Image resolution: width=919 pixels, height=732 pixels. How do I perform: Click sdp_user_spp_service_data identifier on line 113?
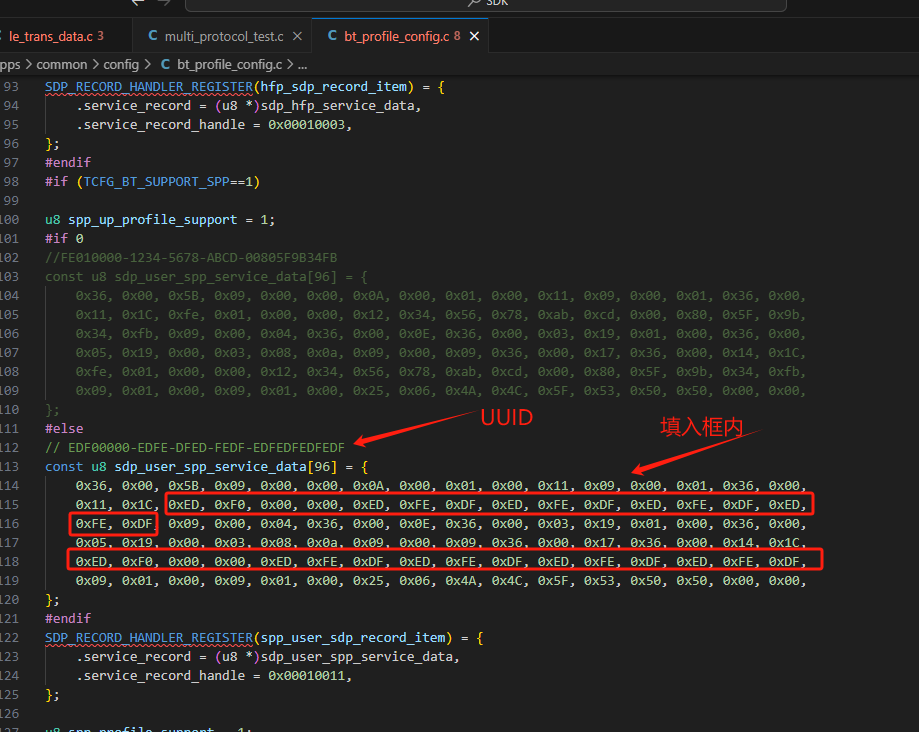(x=210, y=467)
